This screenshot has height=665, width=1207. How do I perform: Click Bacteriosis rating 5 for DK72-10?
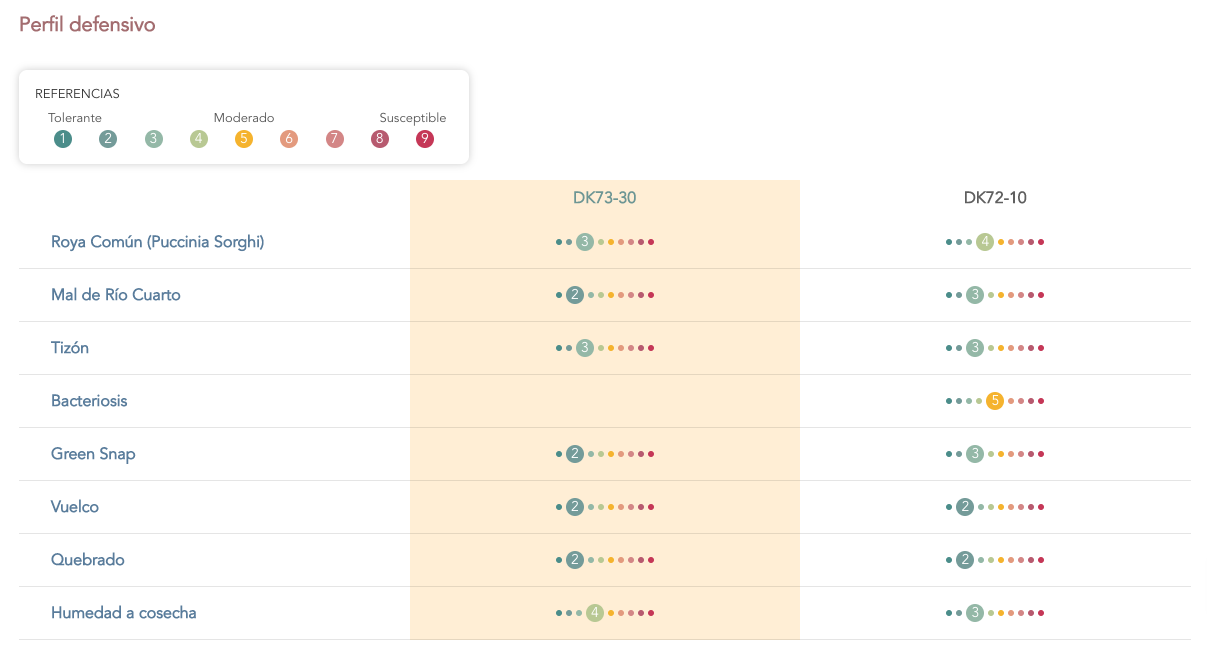[x=995, y=401]
